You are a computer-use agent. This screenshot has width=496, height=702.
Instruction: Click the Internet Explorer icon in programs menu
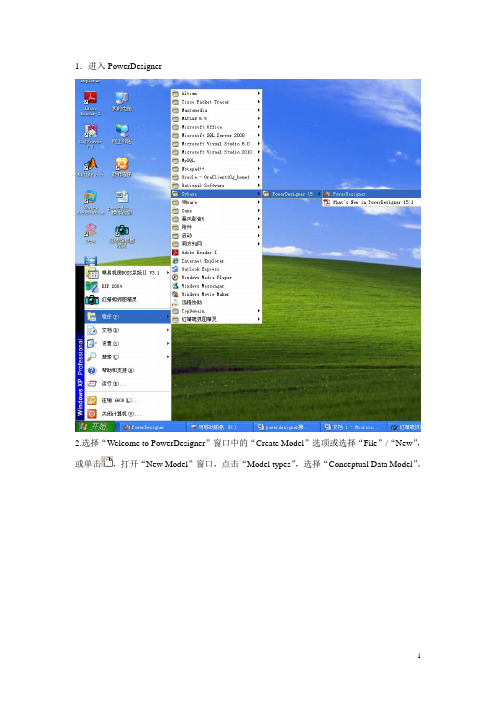pyautogui.click(x=175, y=261)
